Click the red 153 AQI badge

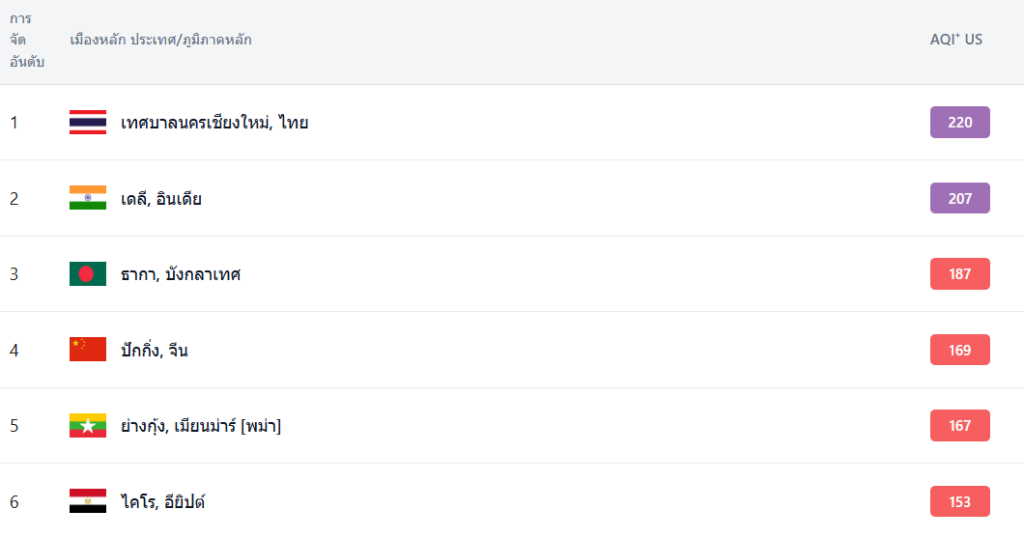(x=960, y=501)
